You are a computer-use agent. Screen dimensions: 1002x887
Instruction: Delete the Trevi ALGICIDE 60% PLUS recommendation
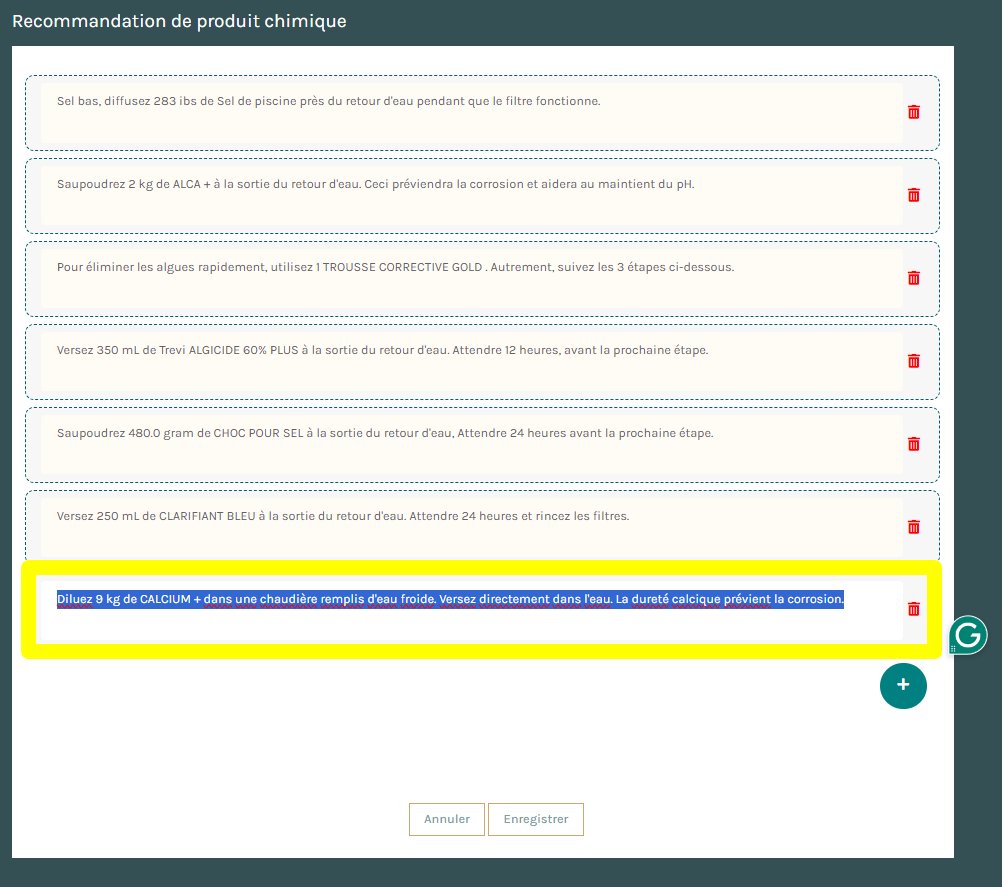[x=914, y=361]
